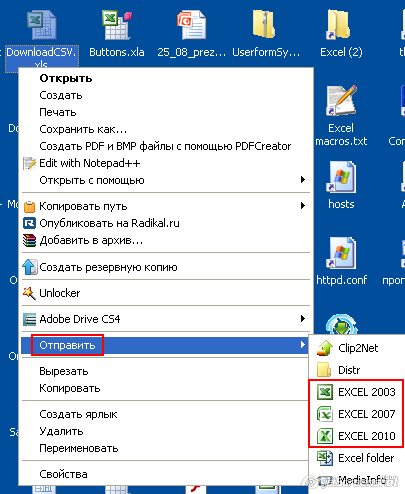Send file to EXCEL 2007
405x494 pixels.
[x=357, y=414]
